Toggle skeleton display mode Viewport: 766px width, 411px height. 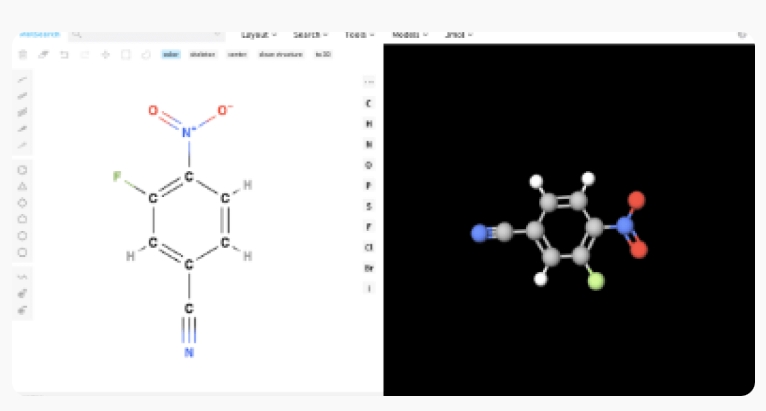[203, 55]
